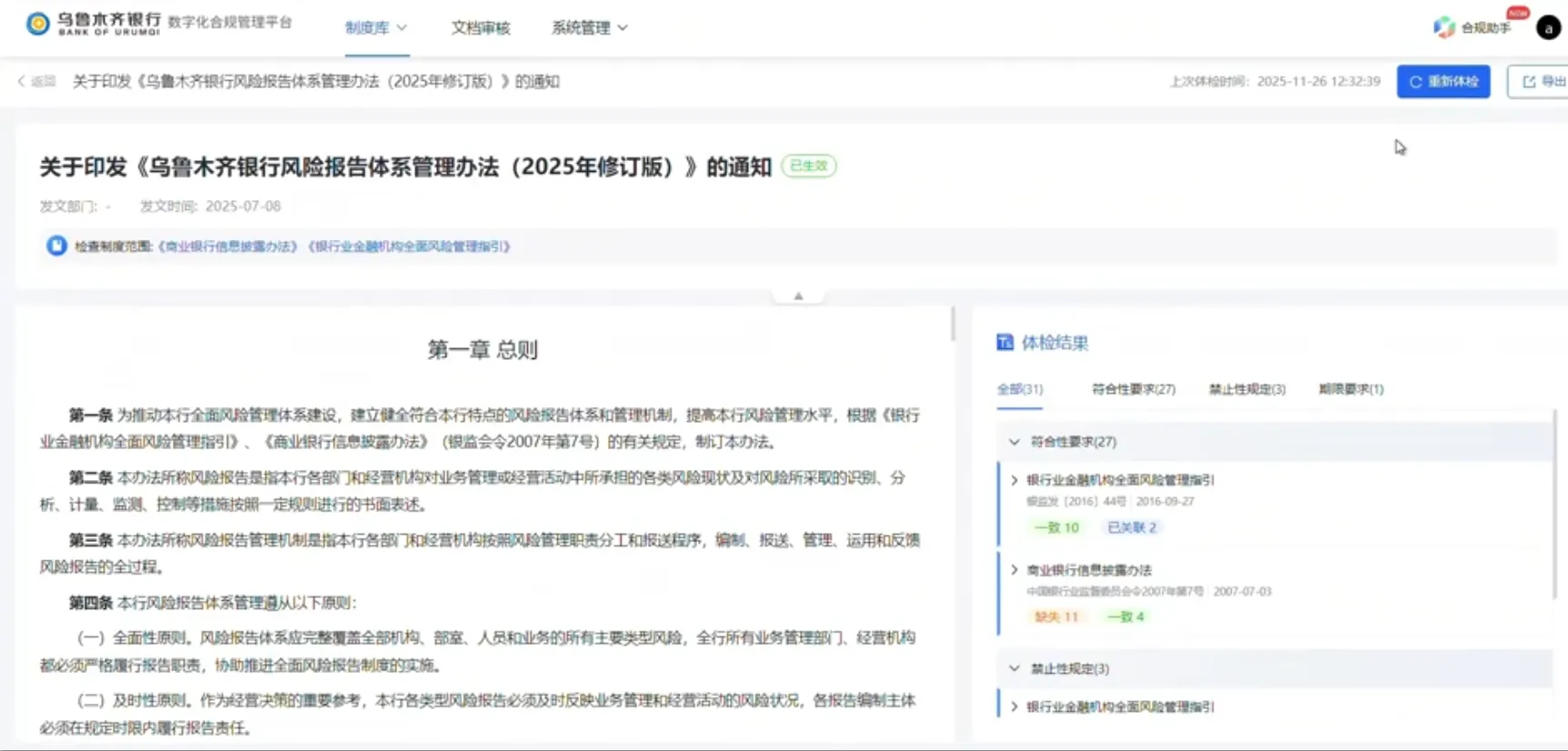The image size is (1568, 751).
Task: Collapse the header panel with the up arrow
Action: pyautogui.click(x=798, y=295)
